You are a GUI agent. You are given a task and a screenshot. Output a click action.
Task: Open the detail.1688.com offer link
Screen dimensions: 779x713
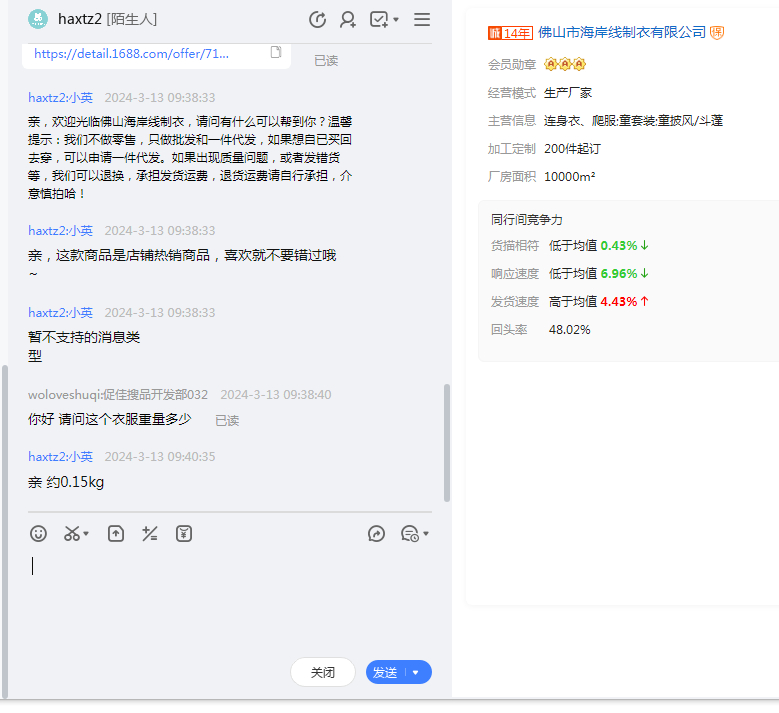click(x=131, y=54)
